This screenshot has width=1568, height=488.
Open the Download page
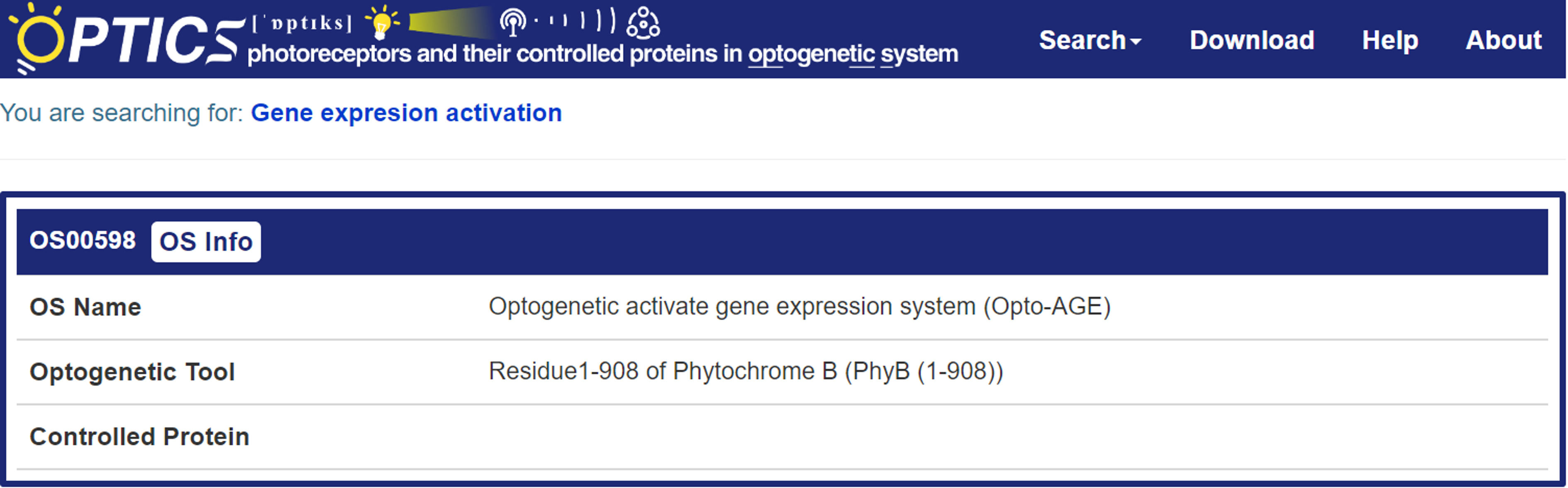click(1251, 40)
